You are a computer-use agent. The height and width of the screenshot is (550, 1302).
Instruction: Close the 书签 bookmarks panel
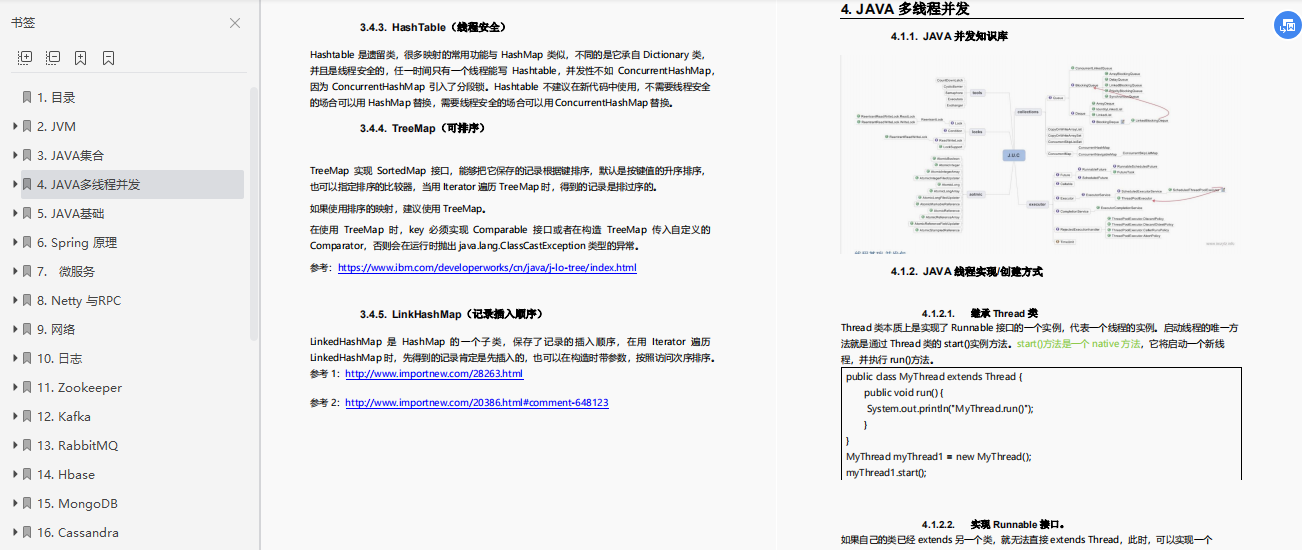[x=235, y=23]
